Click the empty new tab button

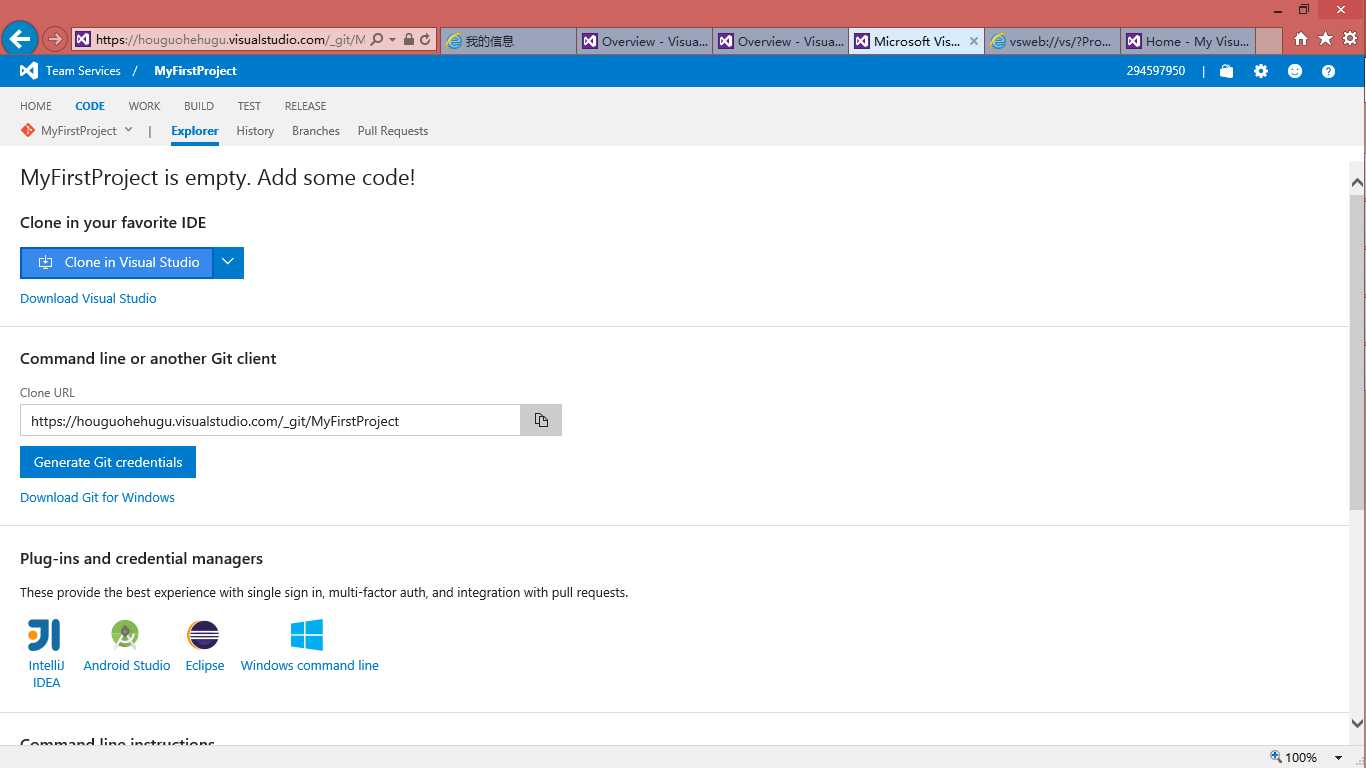coord(1268,41)
